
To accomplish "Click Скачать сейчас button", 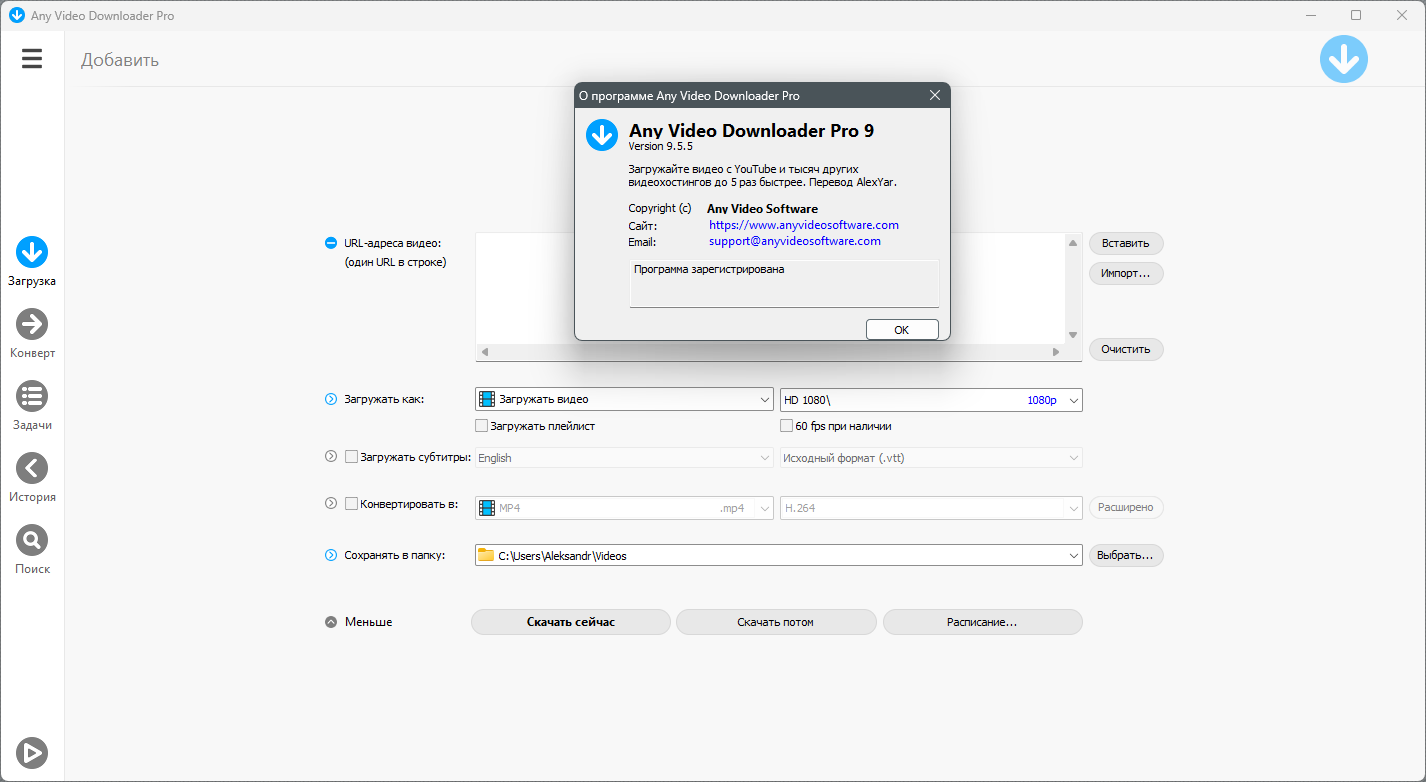I will coord(571,622).
